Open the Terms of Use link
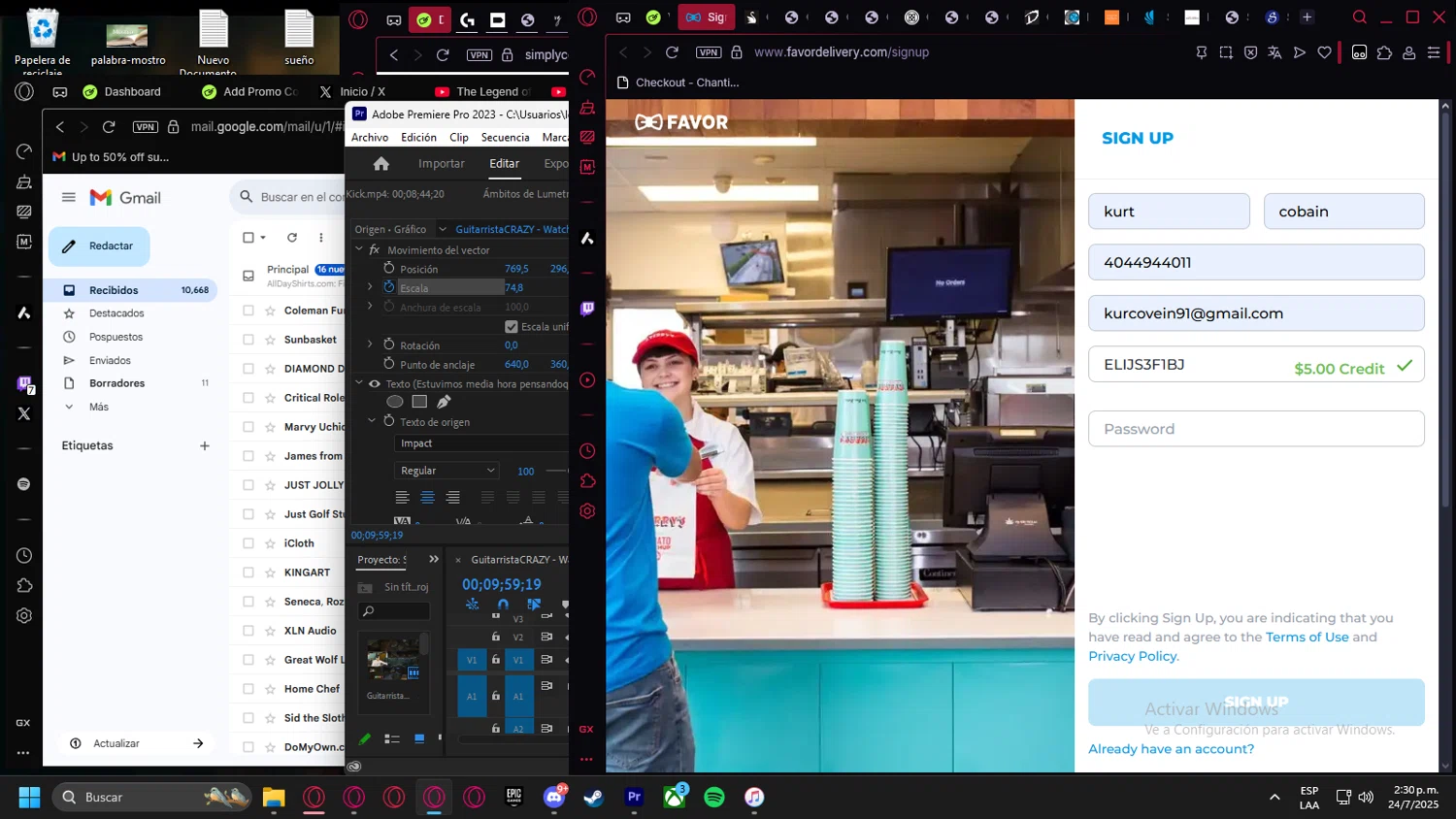1456x819 pixels. click(x=1307, y=638)
